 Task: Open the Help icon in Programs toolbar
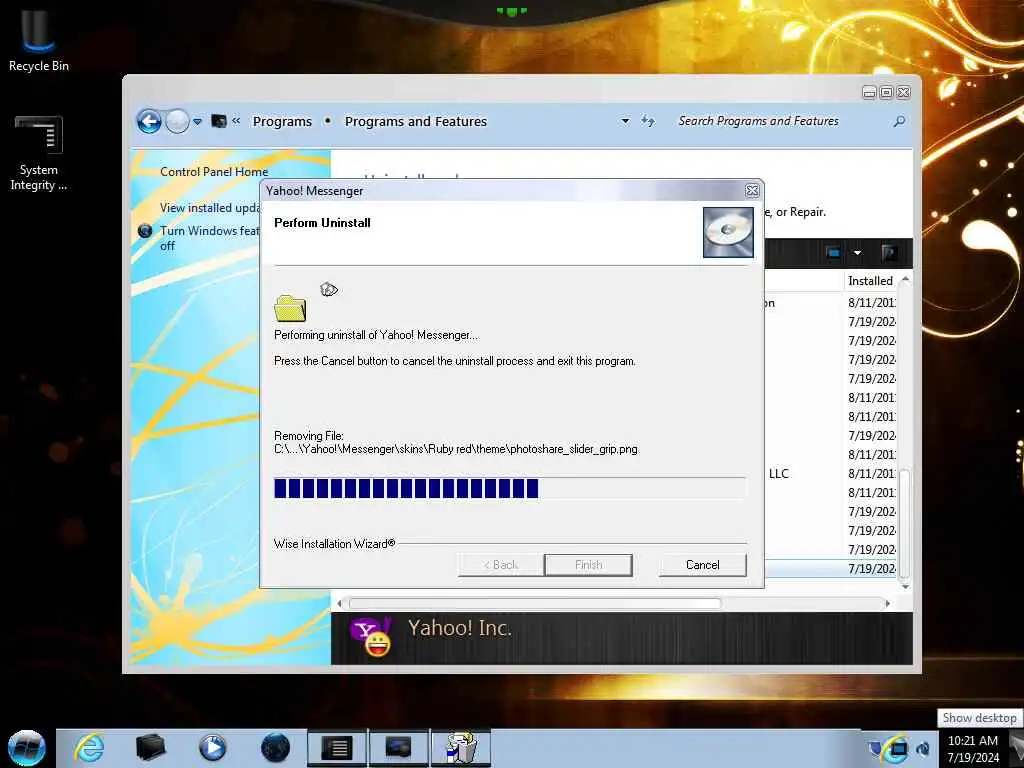pos(889,253)
